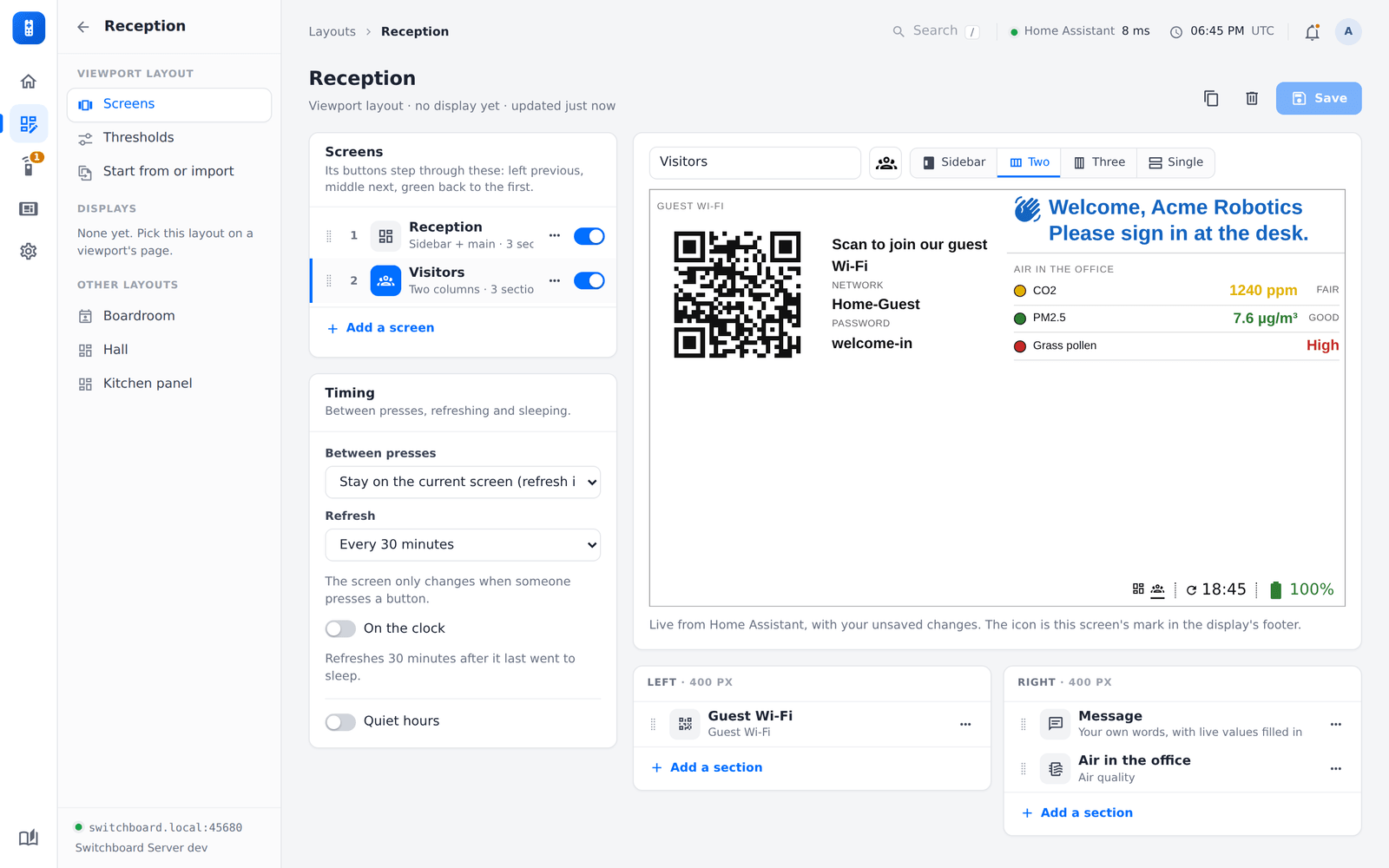
Task: Add a section to right column
Action: click(1077, 812)
